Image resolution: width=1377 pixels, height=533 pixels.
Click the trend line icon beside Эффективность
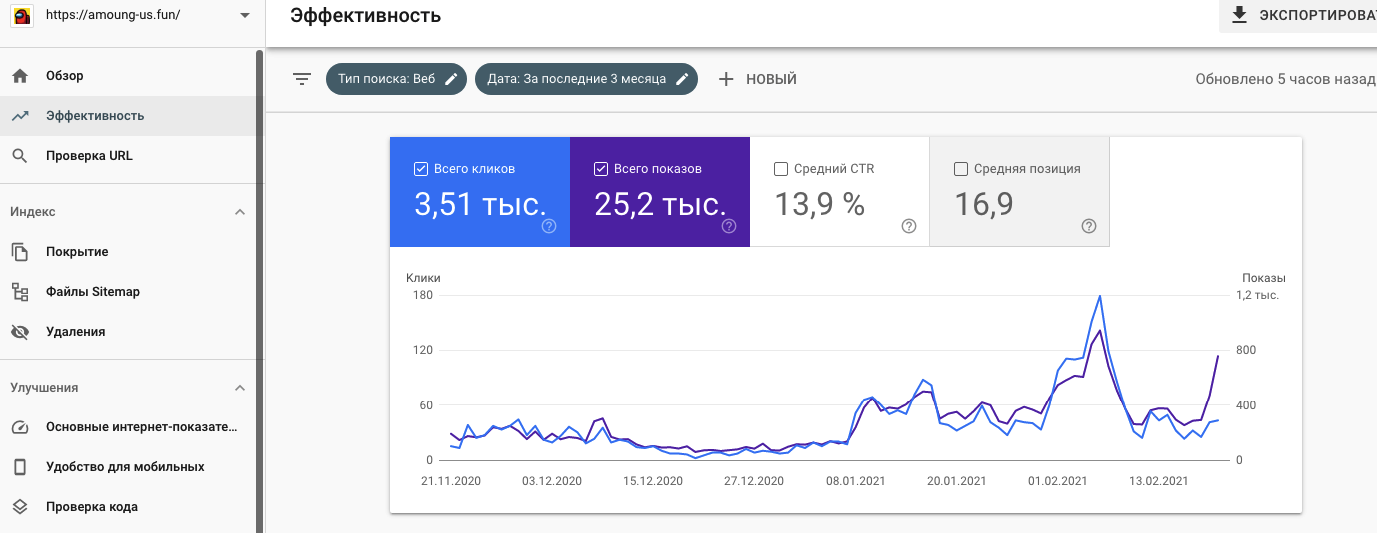[19, 116]
